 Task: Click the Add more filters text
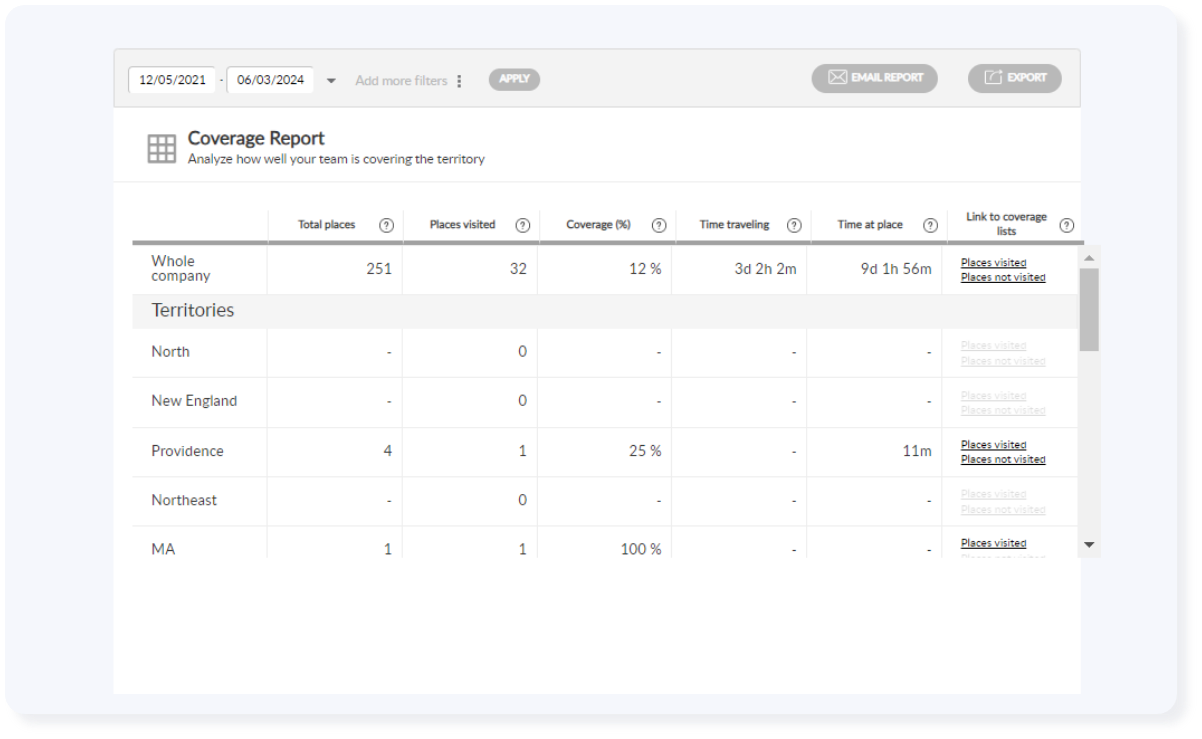click(401, 81)
